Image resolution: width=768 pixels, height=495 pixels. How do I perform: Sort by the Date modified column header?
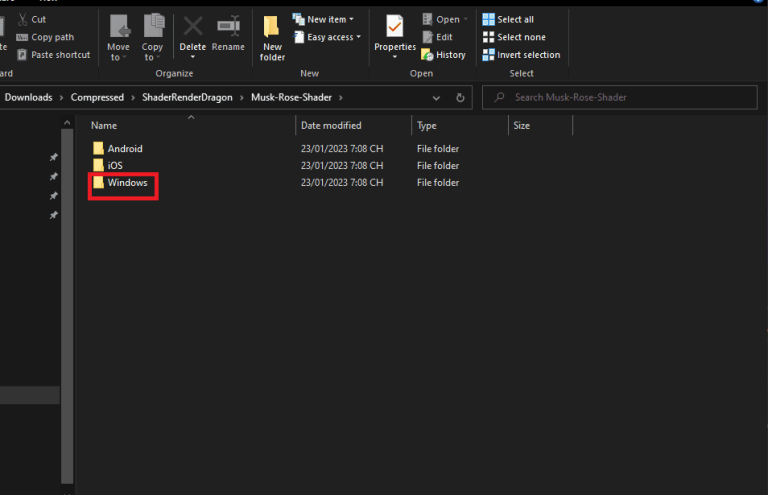click(x=331, y=126)
